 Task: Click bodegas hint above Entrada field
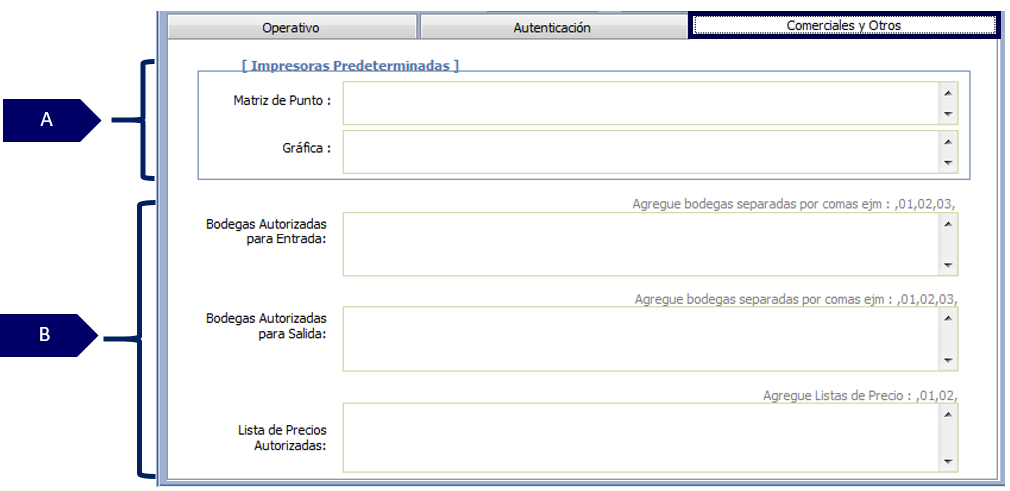click(795, 204)
